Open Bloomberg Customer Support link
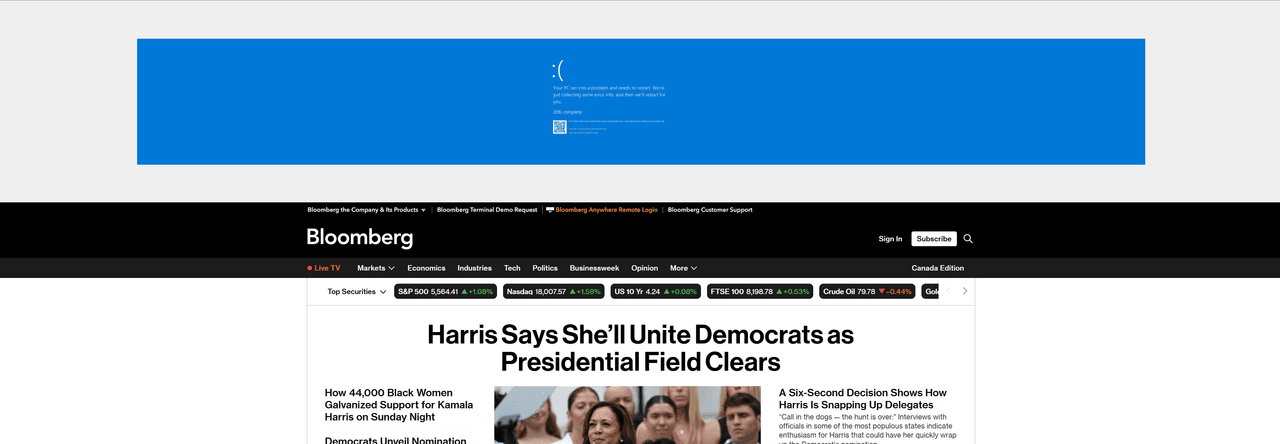Image resolution: width=1280 pixels, height=444 pixels. (710, 210)
